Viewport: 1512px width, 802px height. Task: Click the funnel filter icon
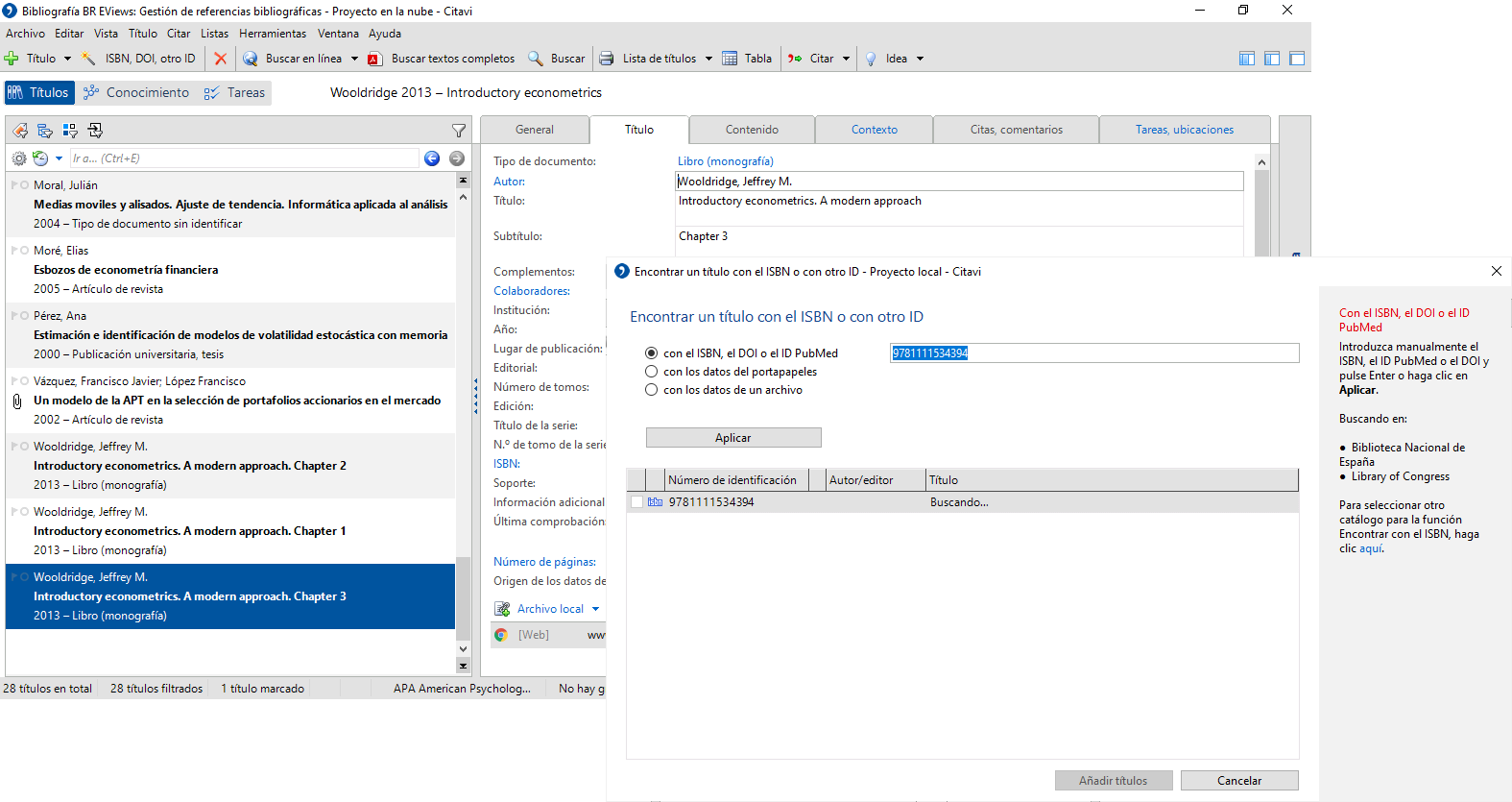(459, 131)
